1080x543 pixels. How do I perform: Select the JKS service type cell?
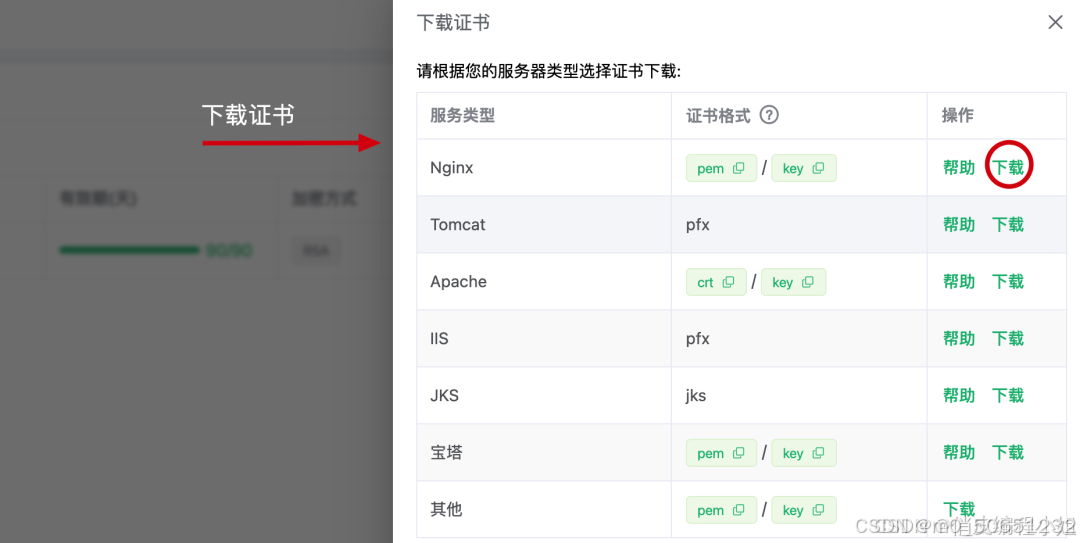coord(544,396)
